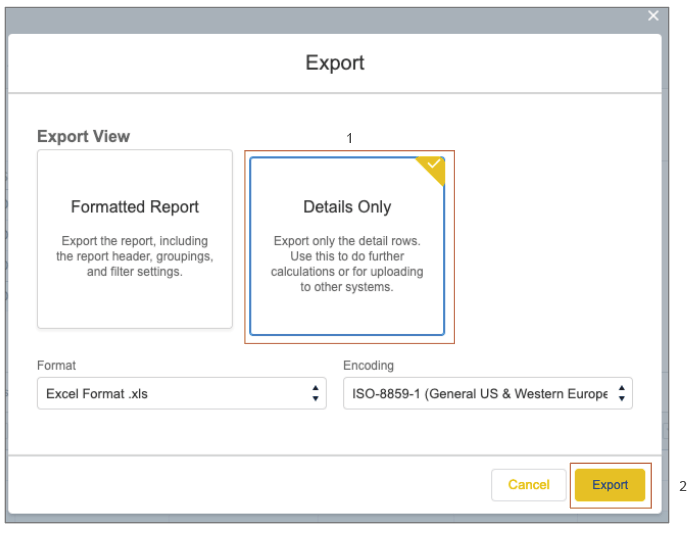This screenshot has height=536, width=693.
Task: Click the Format dropdown up-down arrows
Action: 315,393
